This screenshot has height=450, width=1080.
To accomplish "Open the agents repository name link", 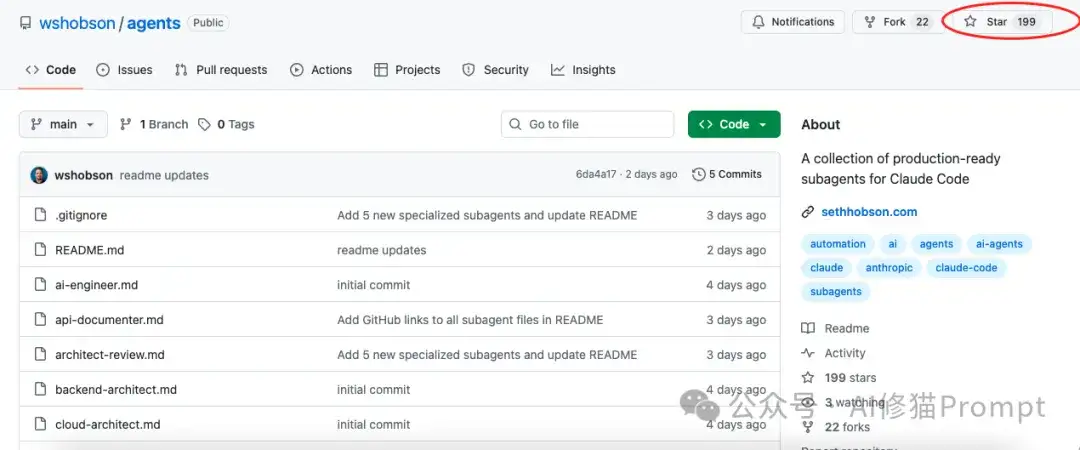I will [154, 23].
